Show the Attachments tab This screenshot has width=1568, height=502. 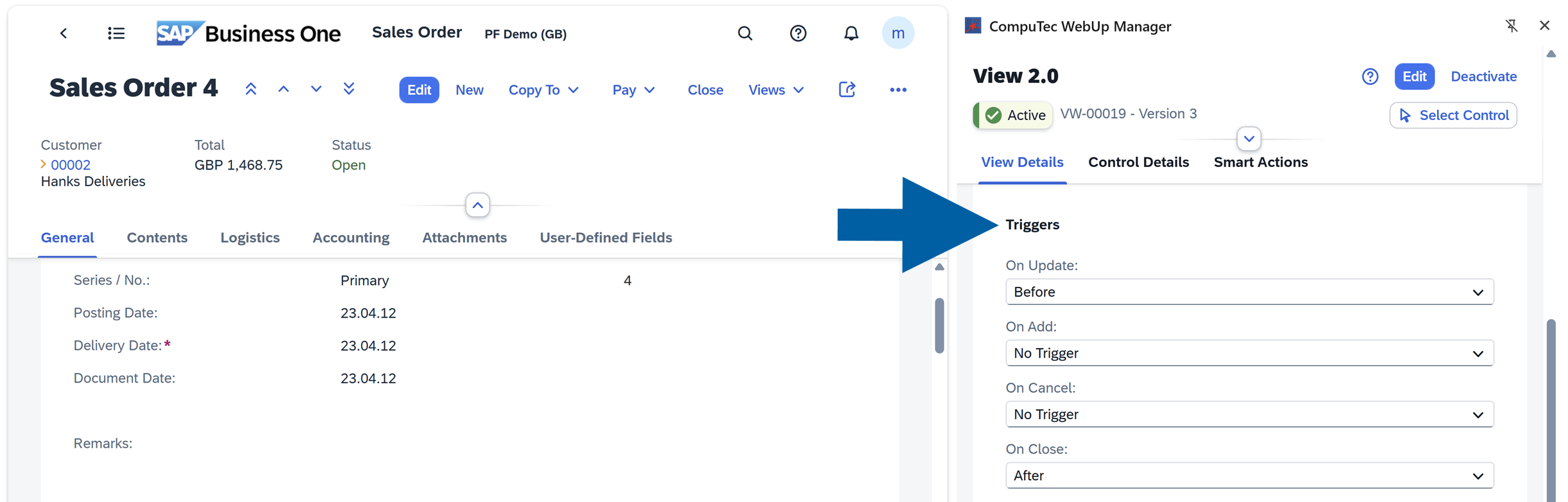pos(464,238)
